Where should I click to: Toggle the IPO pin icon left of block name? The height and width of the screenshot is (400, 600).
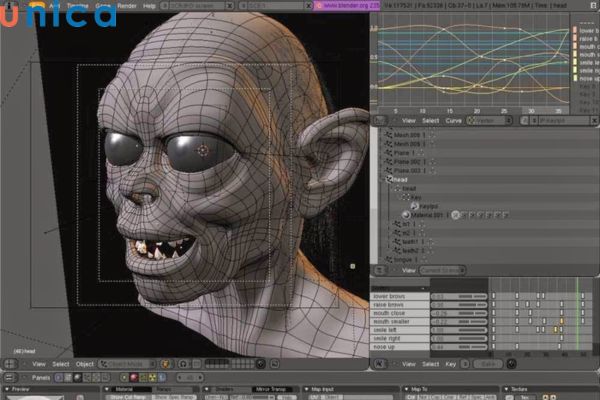[524, 121]
